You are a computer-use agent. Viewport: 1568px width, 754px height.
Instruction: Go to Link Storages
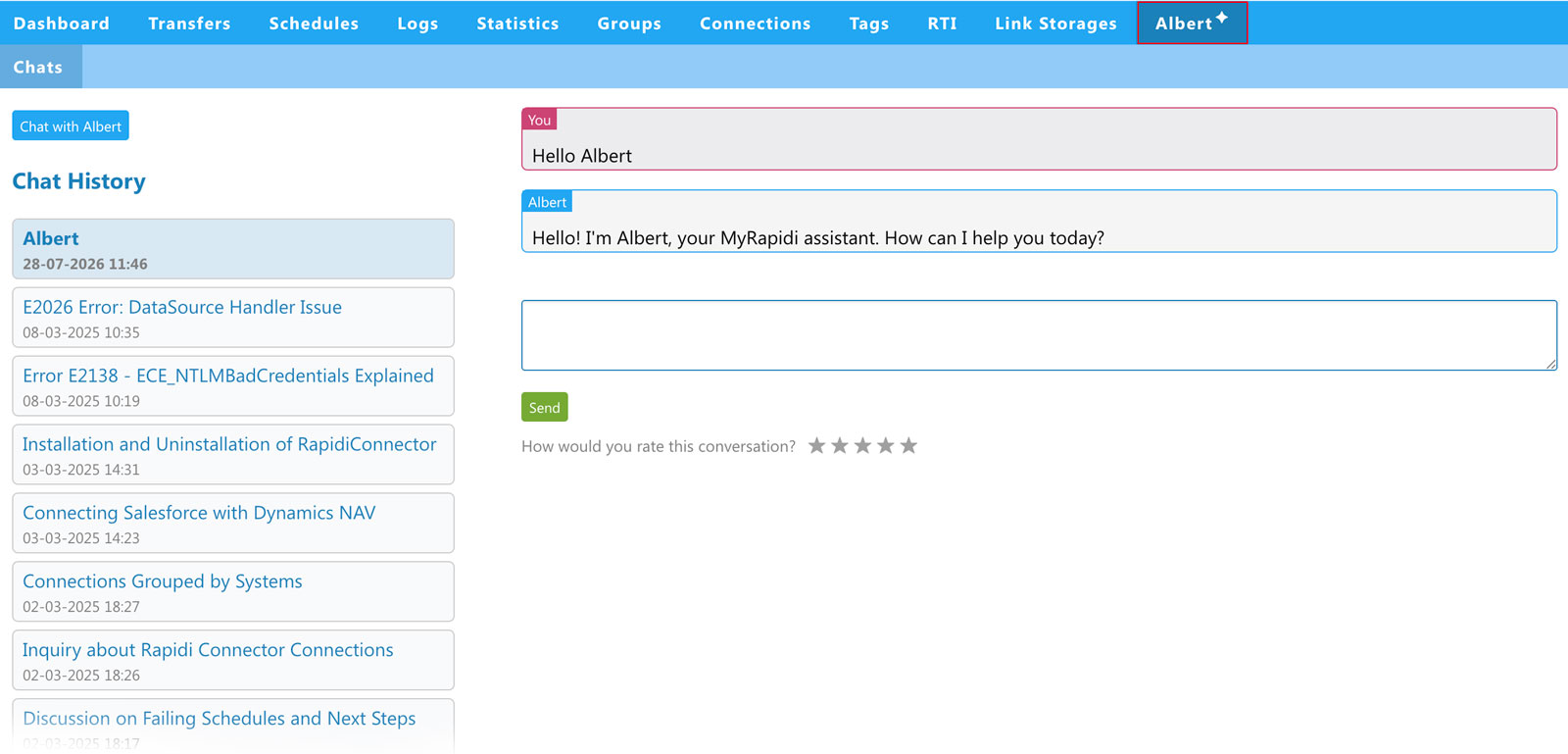point(1055,23)
